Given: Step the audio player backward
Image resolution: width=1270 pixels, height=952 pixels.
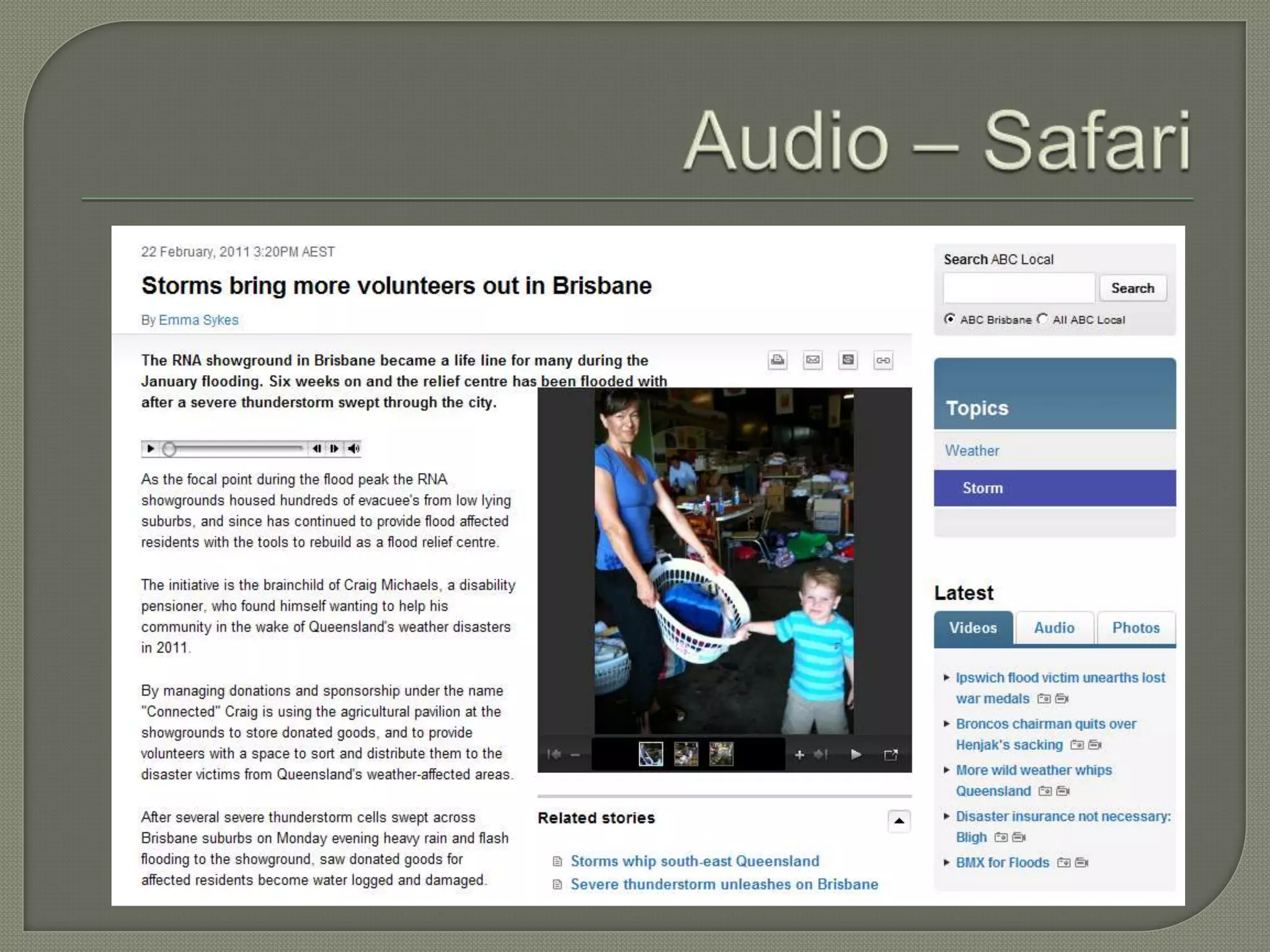Looking at the screenshot, I should (x=317, y=448).
